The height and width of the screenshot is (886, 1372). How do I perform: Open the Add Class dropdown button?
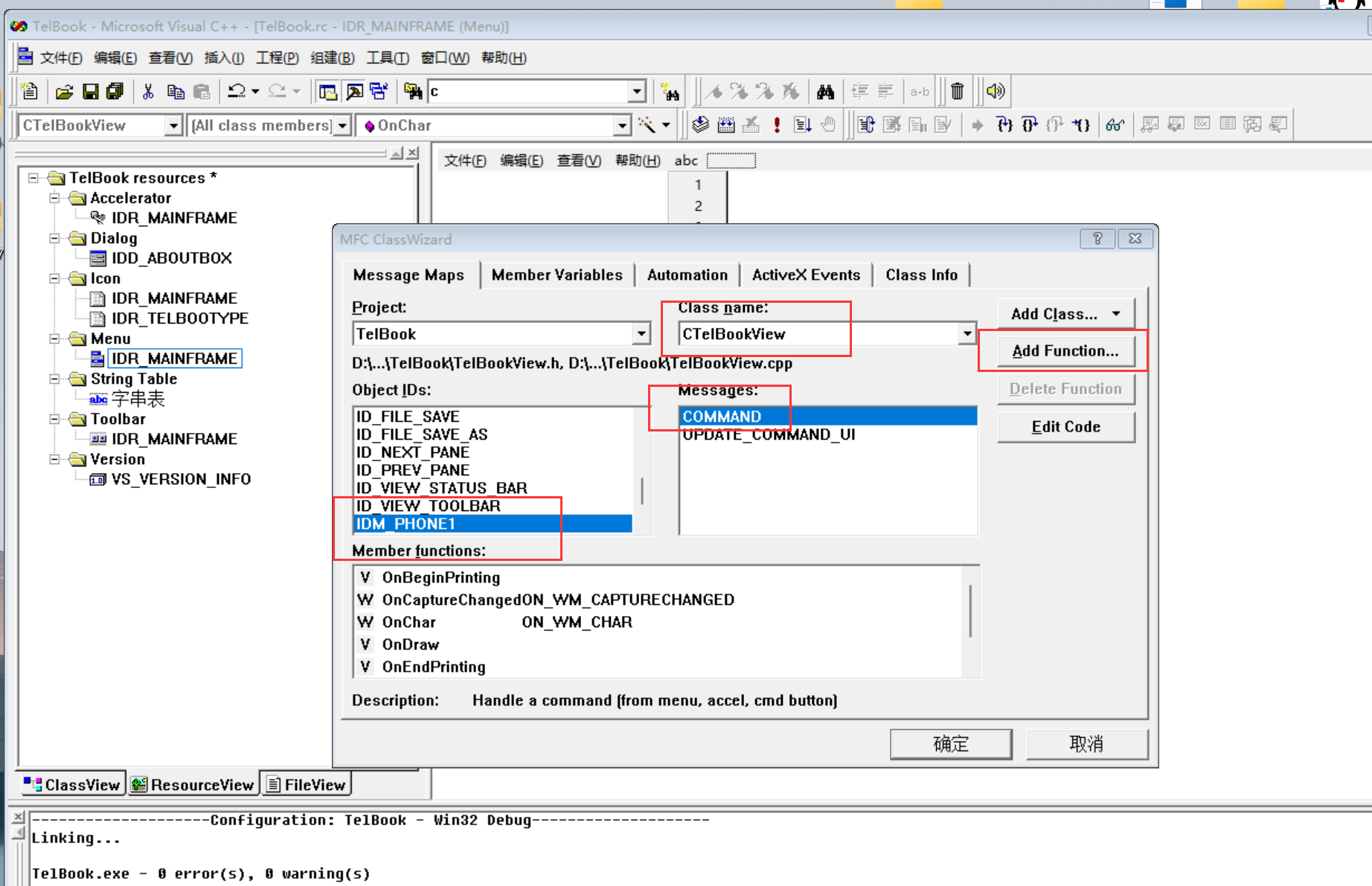[x=1065, y=314]
